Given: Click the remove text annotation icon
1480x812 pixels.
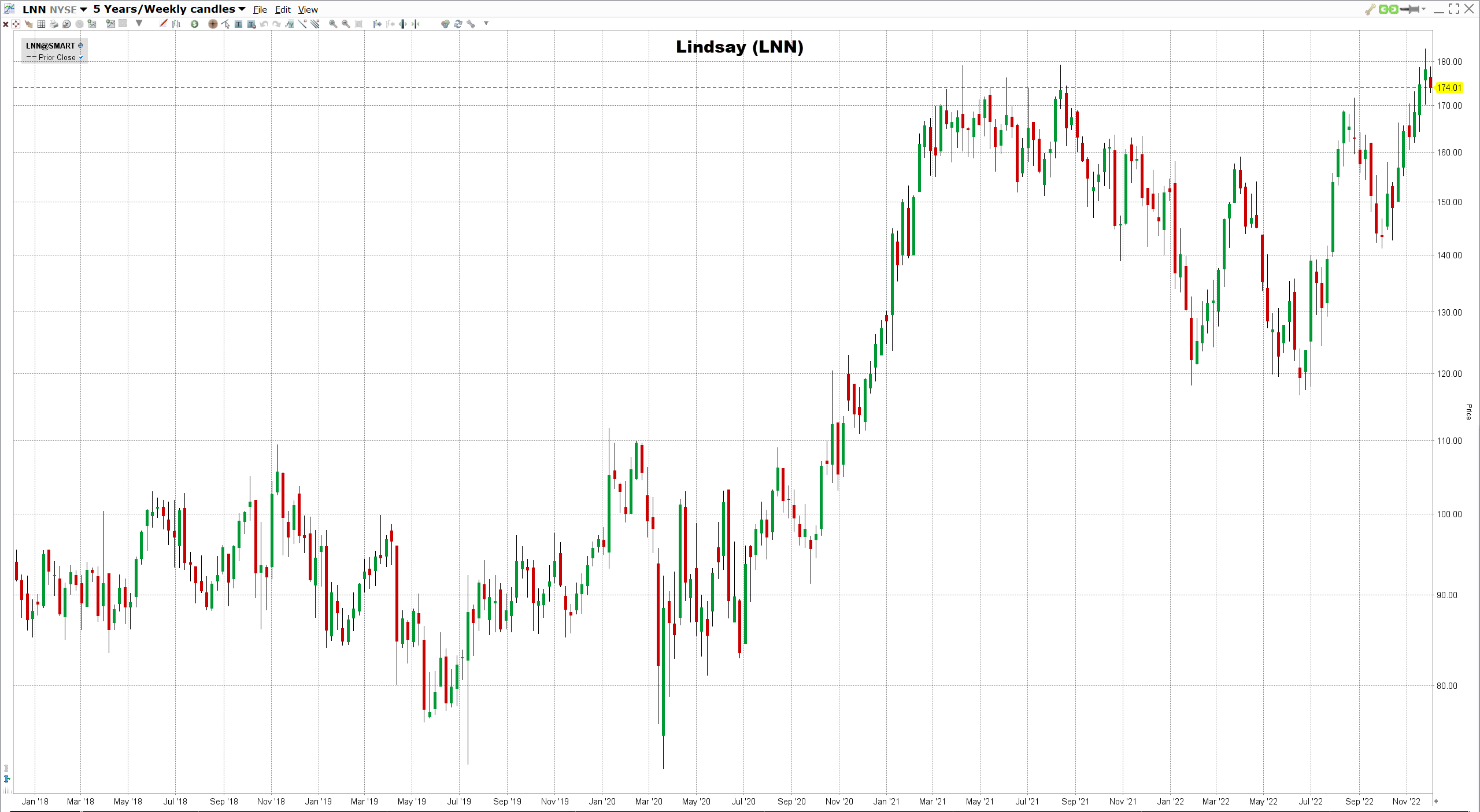Looking at the screenshot, I should pyautogui.click(x=251, y=24).
